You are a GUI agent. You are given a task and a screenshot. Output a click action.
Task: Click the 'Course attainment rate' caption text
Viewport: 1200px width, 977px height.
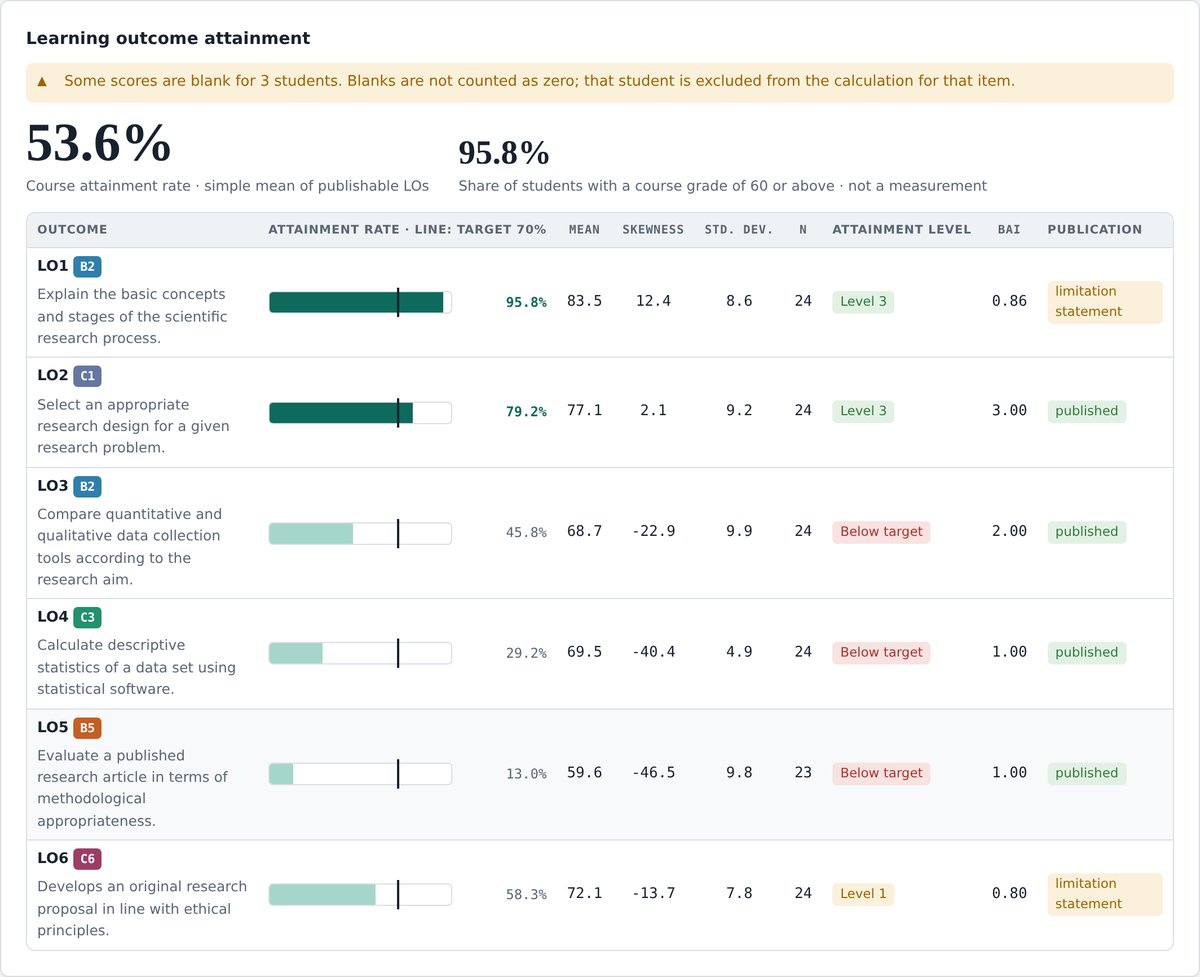[227, 186]
